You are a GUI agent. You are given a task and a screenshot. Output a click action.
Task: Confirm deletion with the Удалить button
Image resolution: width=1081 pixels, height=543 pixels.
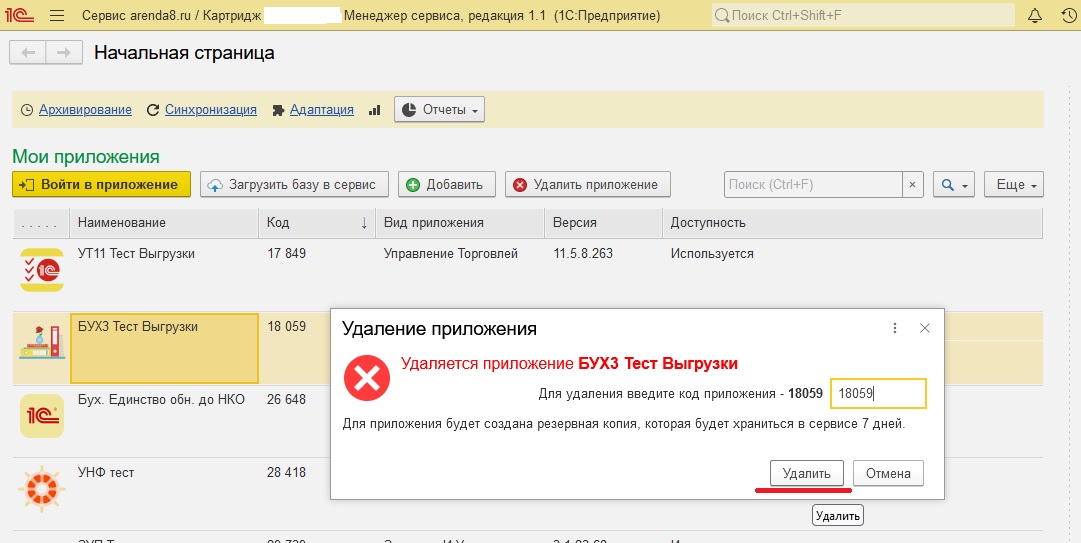click(x=807, y=473)
